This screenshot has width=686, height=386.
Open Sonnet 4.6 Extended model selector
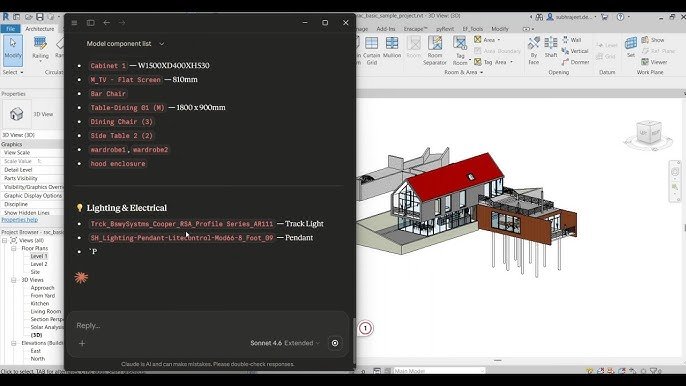coord(285,343)
